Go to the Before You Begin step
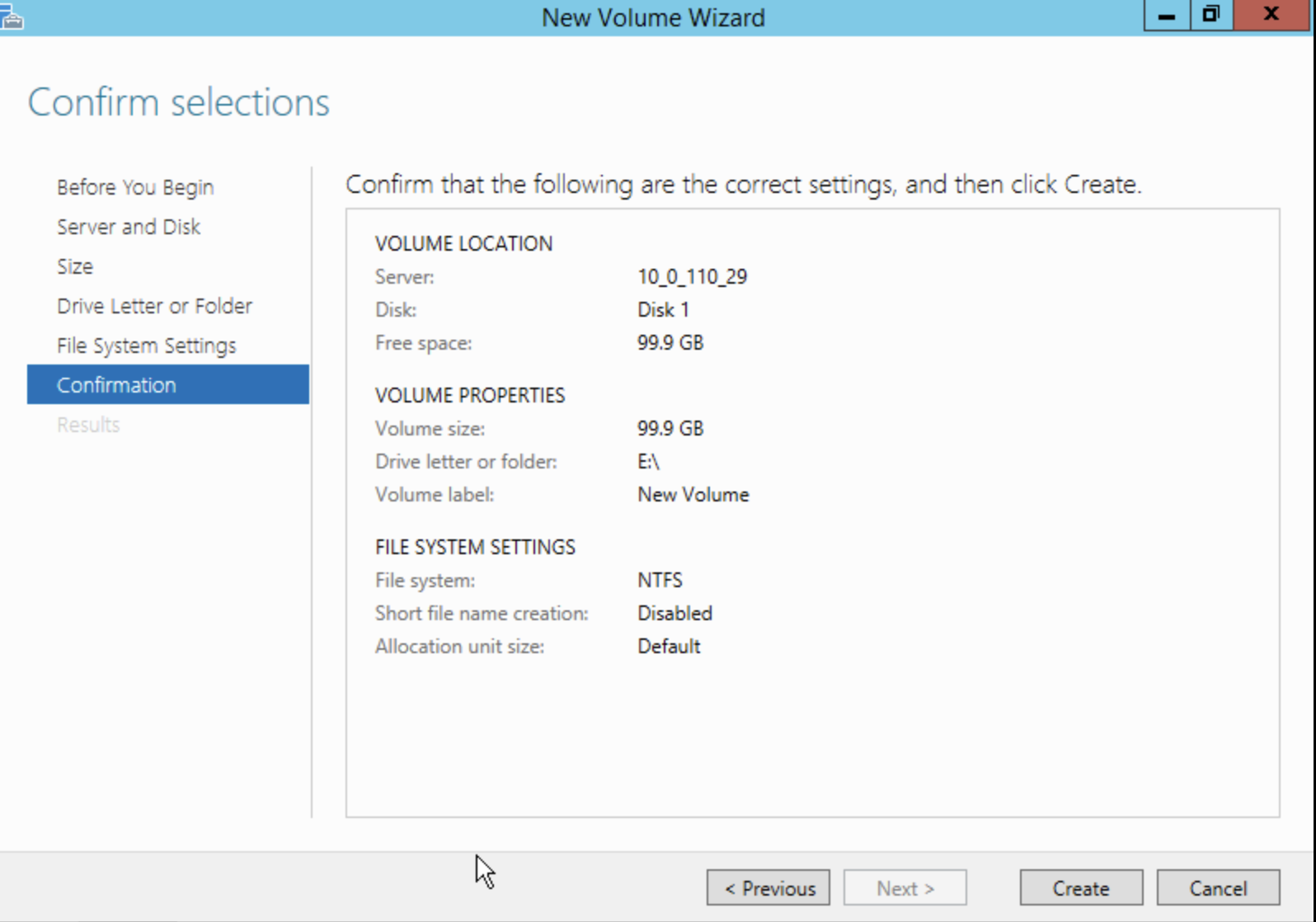1316x922 pixels. (x=135, y=187)
